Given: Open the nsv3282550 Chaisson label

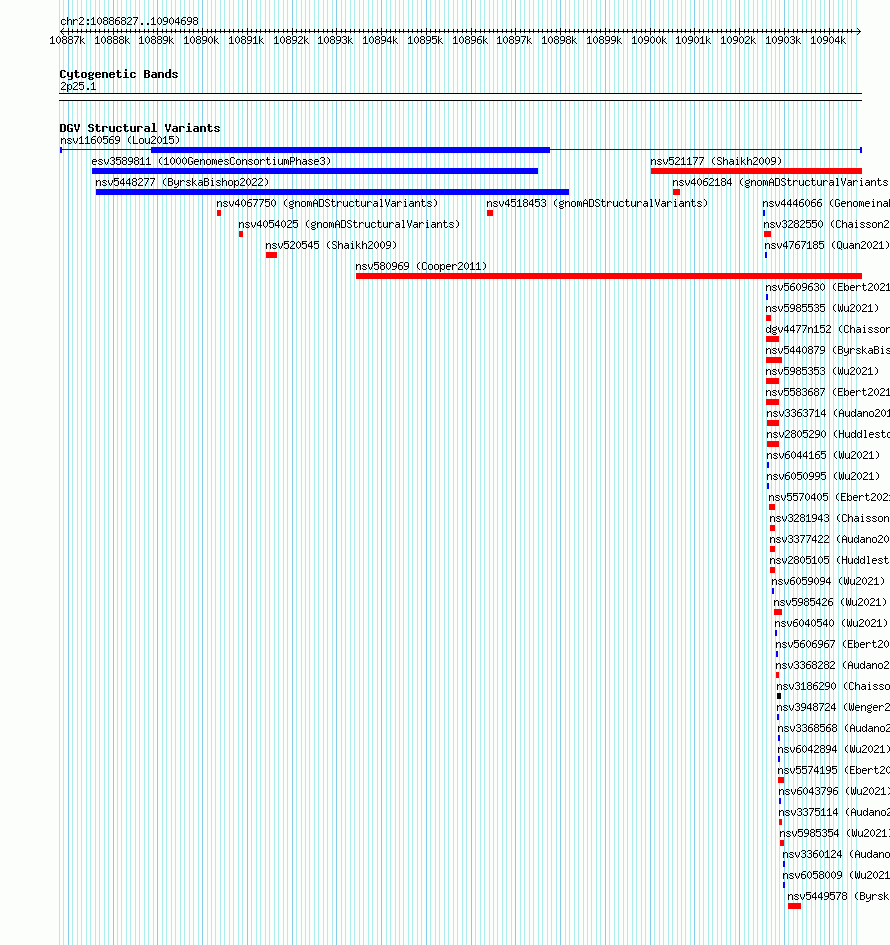Looking at the screenshot, I should pyautogui.click(x=826, y=225).
